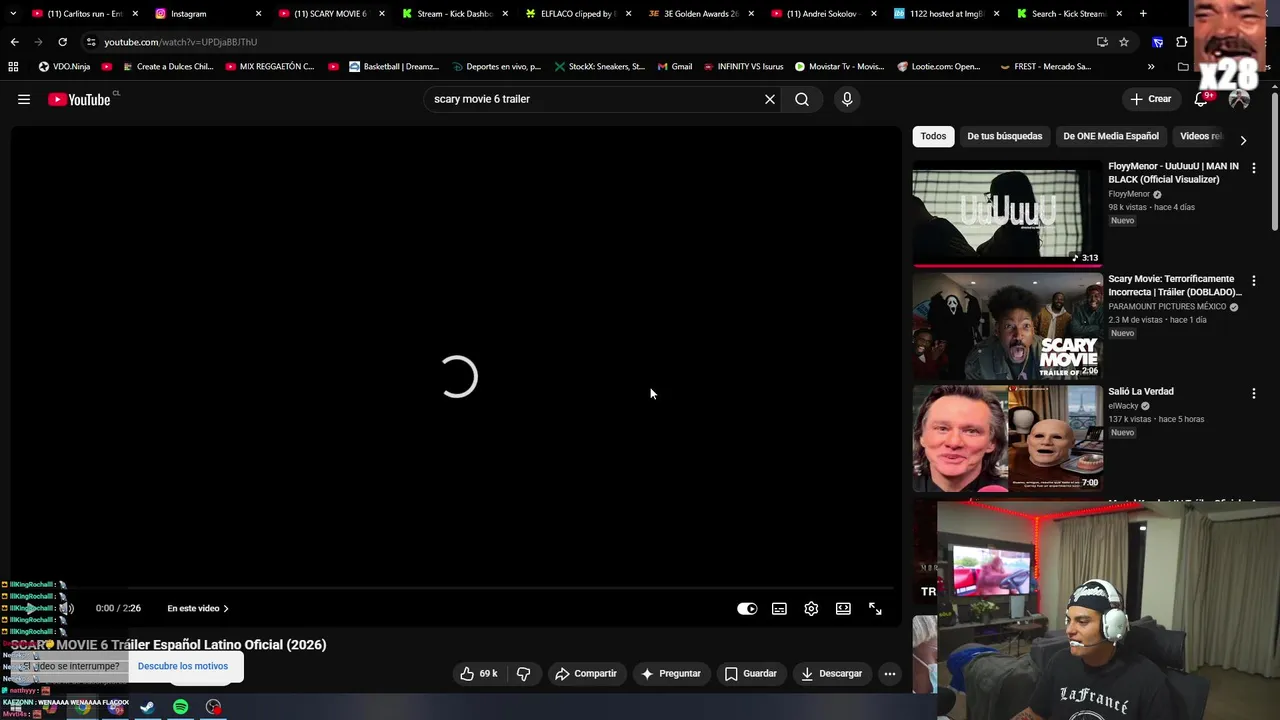
Task: Open OBS Studio from the taskbar
Action: [x=213, y=707]
